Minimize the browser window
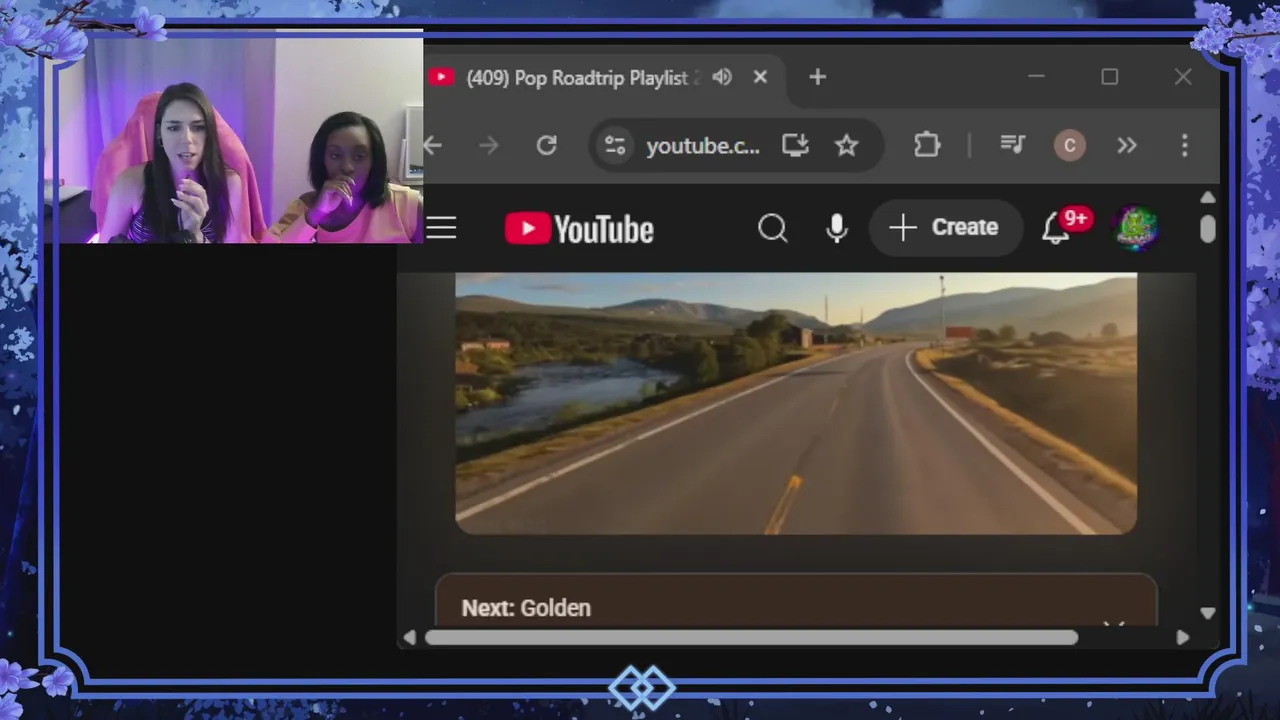1280x720 pixels. click(1036, 77)
